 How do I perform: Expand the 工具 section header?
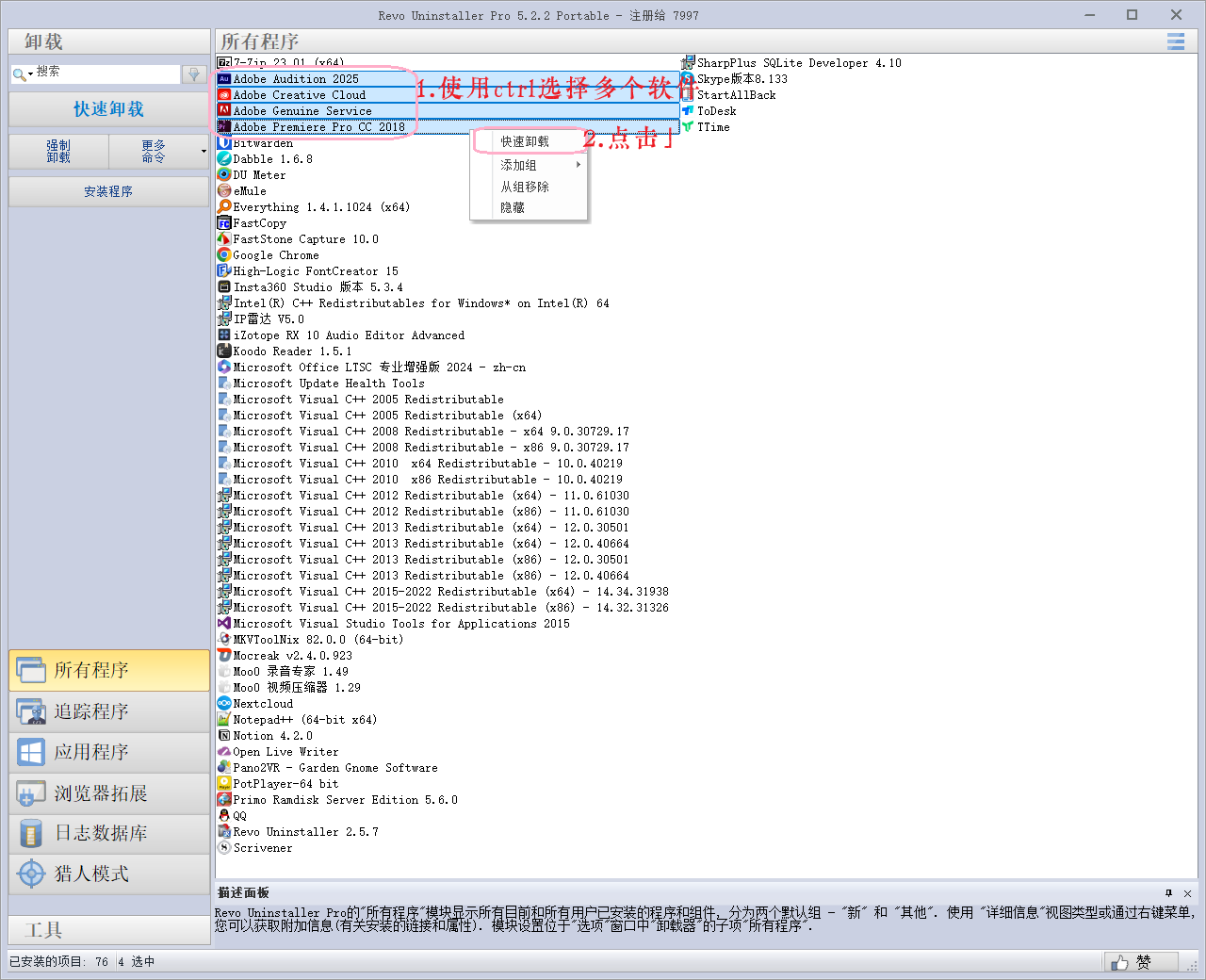pyautogui.click(x=109, y=930)
